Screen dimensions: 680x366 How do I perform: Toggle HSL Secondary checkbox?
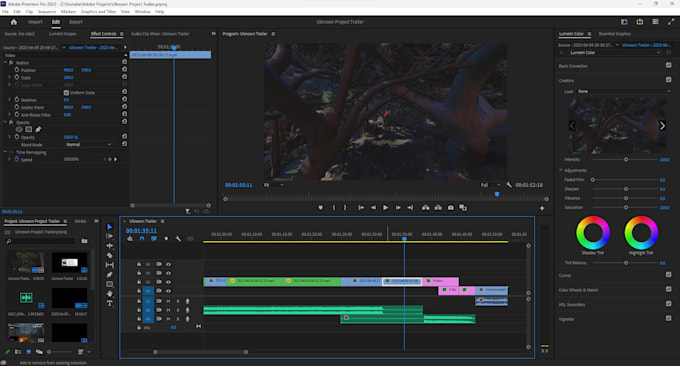coord(668,304)
